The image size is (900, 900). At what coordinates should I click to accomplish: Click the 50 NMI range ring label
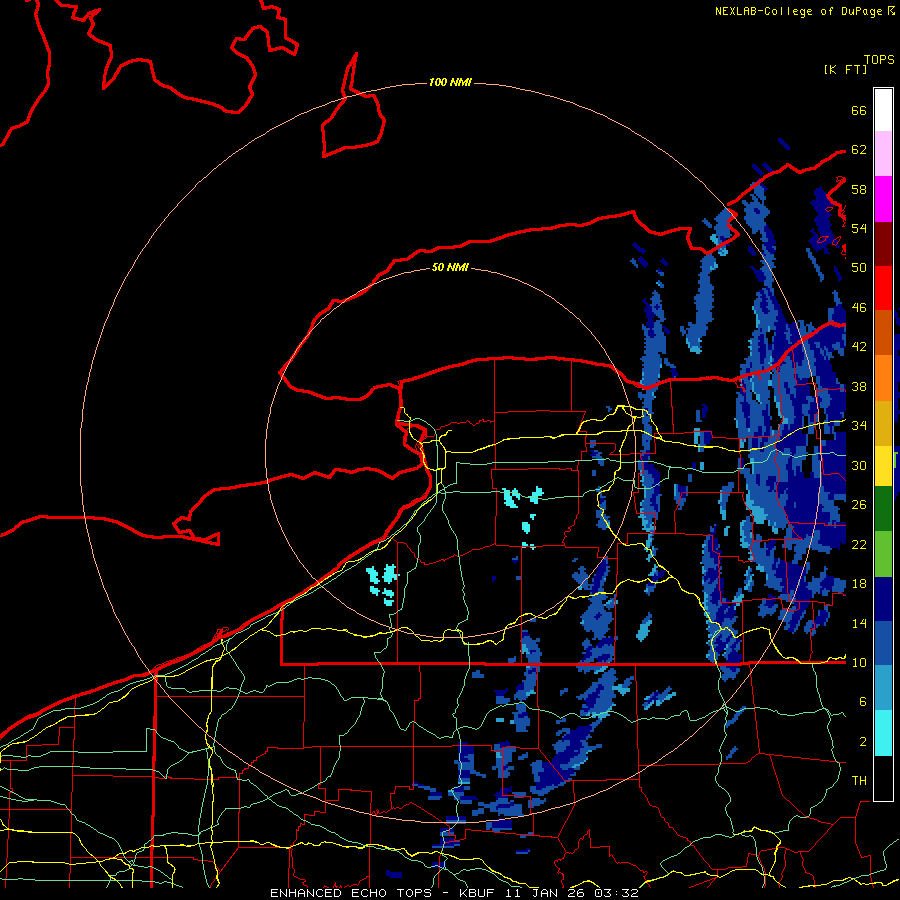(x=450, y=267)
